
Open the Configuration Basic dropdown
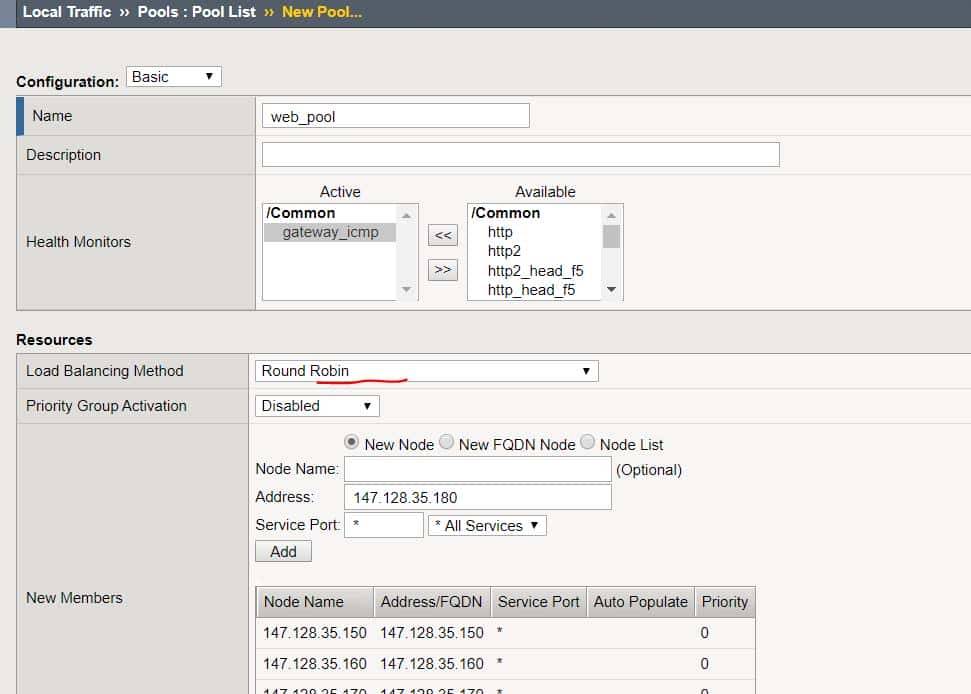(x=174, y=77)
